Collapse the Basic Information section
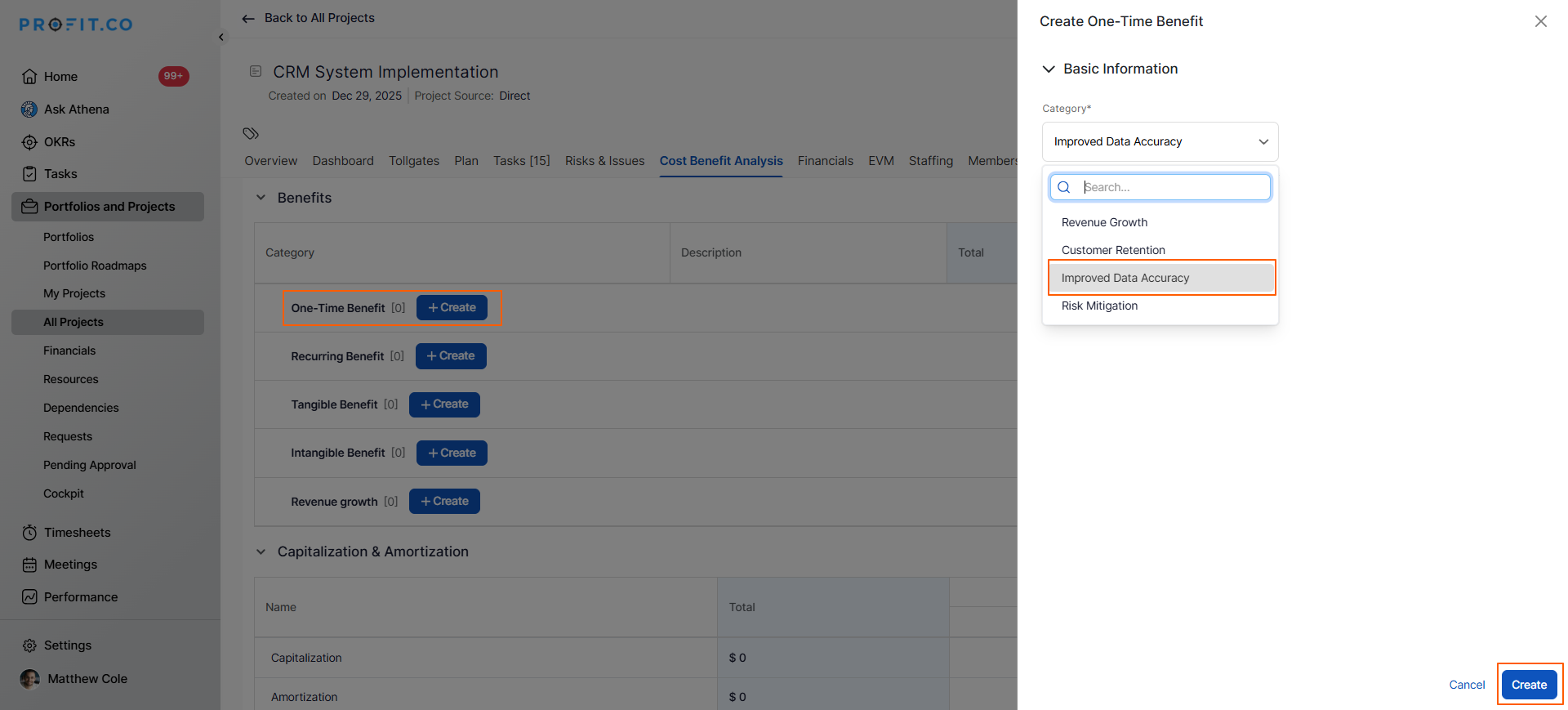Image resolution: width=1568 pixels, height=710 pixels. pos(1049,69)
